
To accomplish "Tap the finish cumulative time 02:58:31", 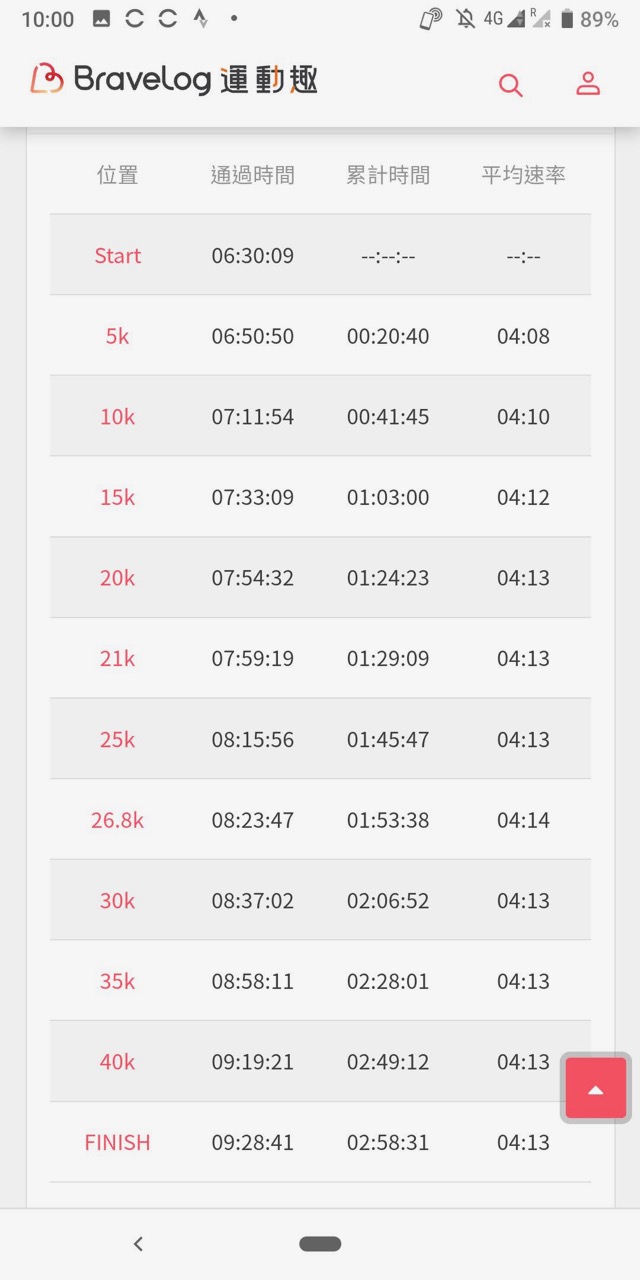I will point(388,1142).
